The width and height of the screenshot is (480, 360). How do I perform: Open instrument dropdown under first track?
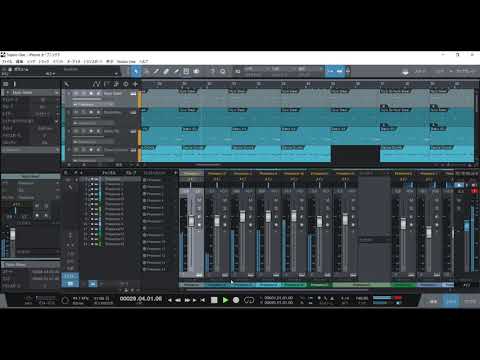pyautogui.click(x=93, y=104)
